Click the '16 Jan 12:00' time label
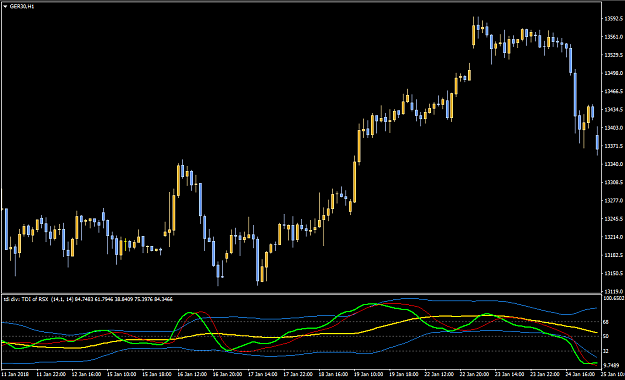The image size is (625, 380). 192,374
